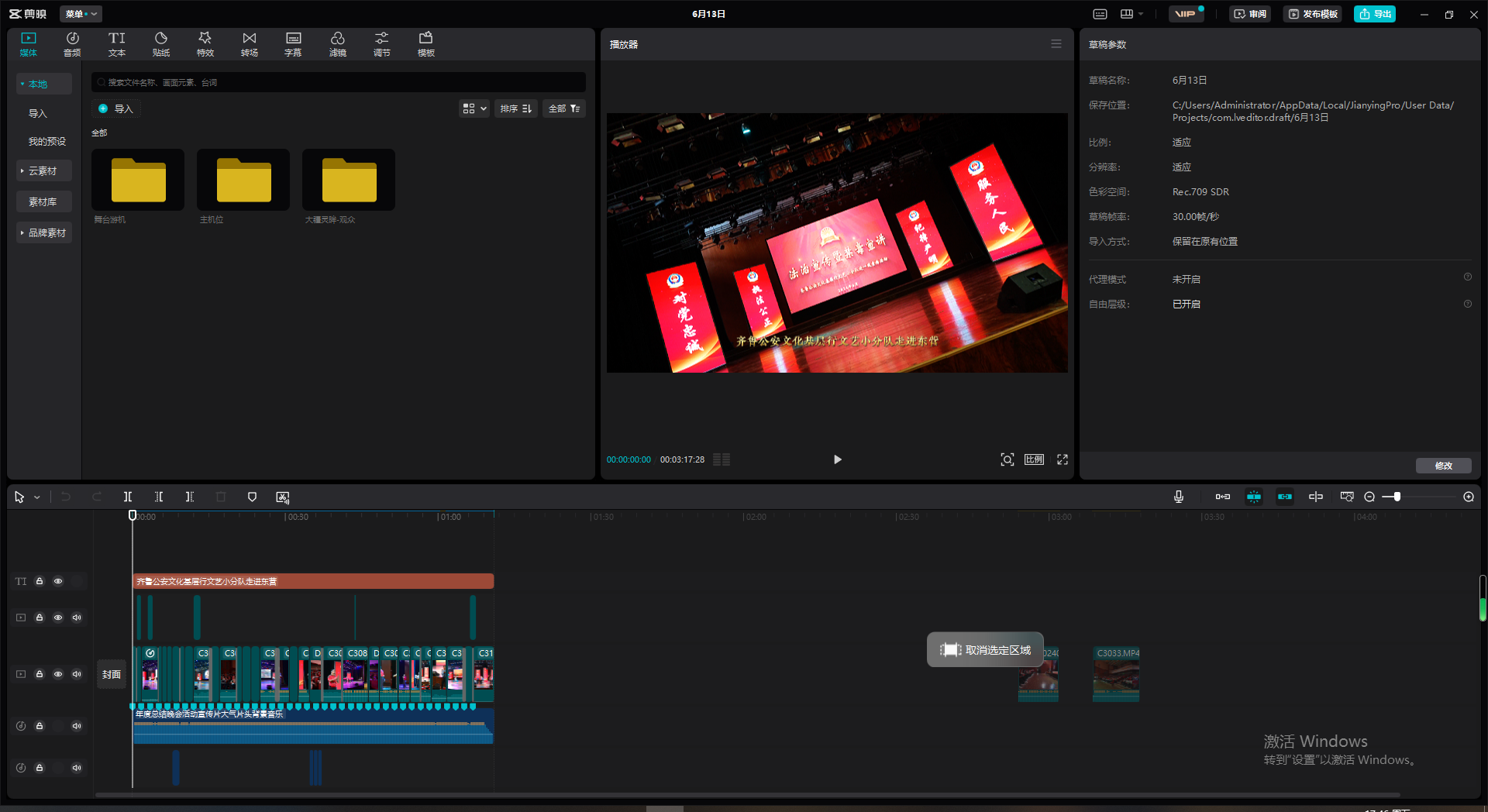Open the 排序 sort dropdown
The image size is (1488, 812).
[x=515, y=108]
